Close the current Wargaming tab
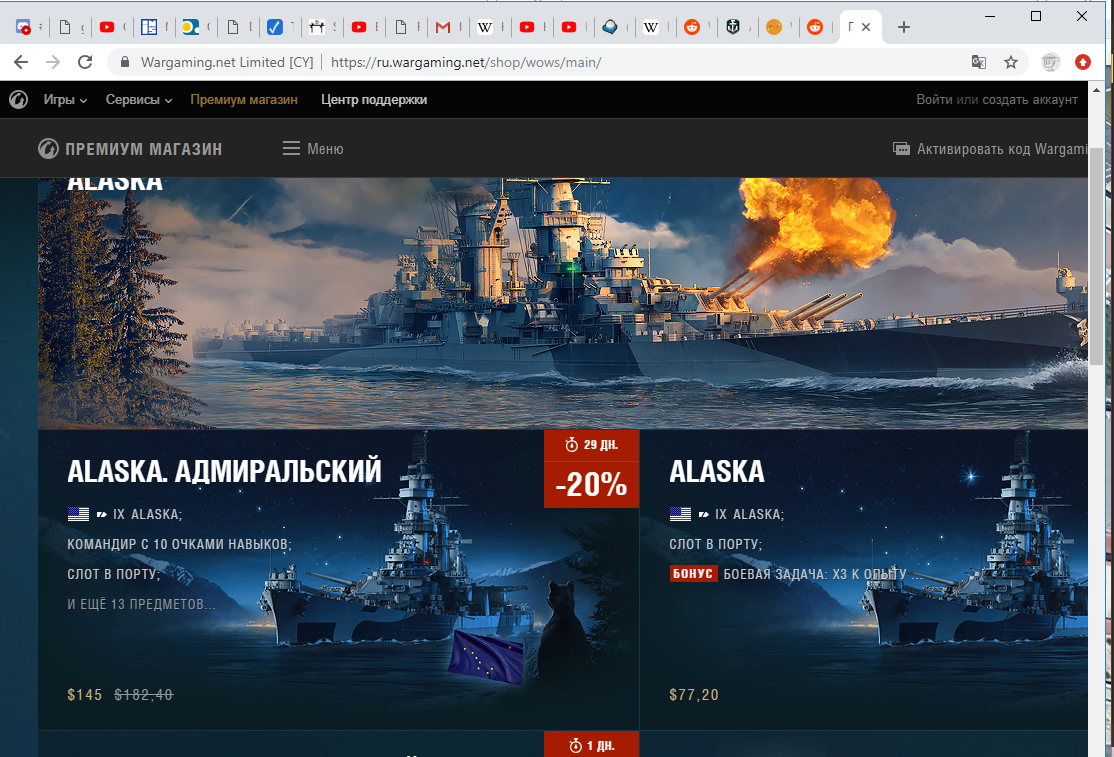Image resolution: width=1114 pixels, height=757 pixels. pyautogui.click(x=869, y=27)
